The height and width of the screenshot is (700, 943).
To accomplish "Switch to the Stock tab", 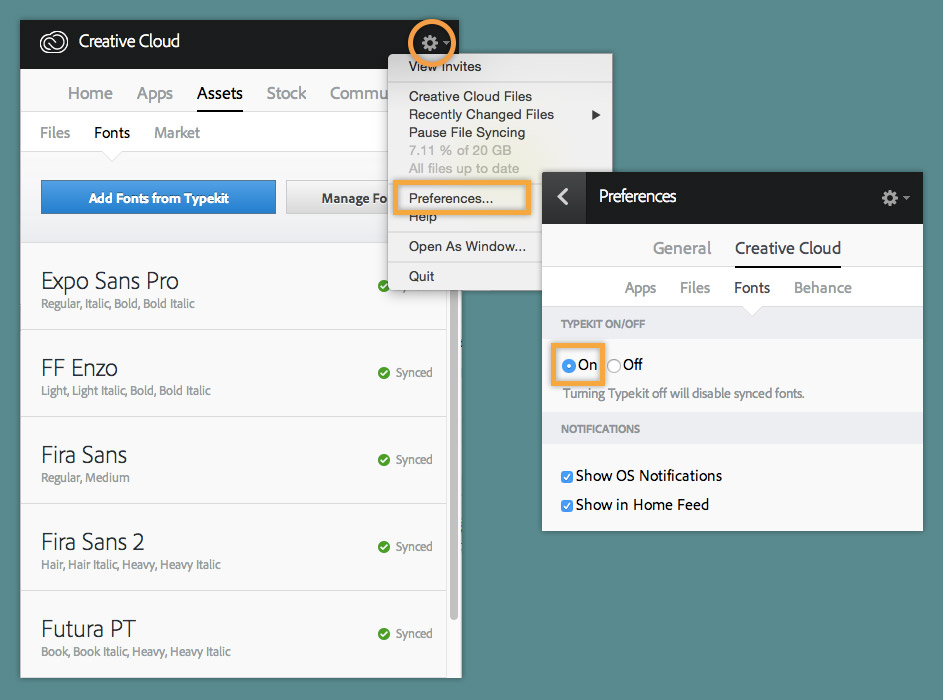I will tap(286, 93).
